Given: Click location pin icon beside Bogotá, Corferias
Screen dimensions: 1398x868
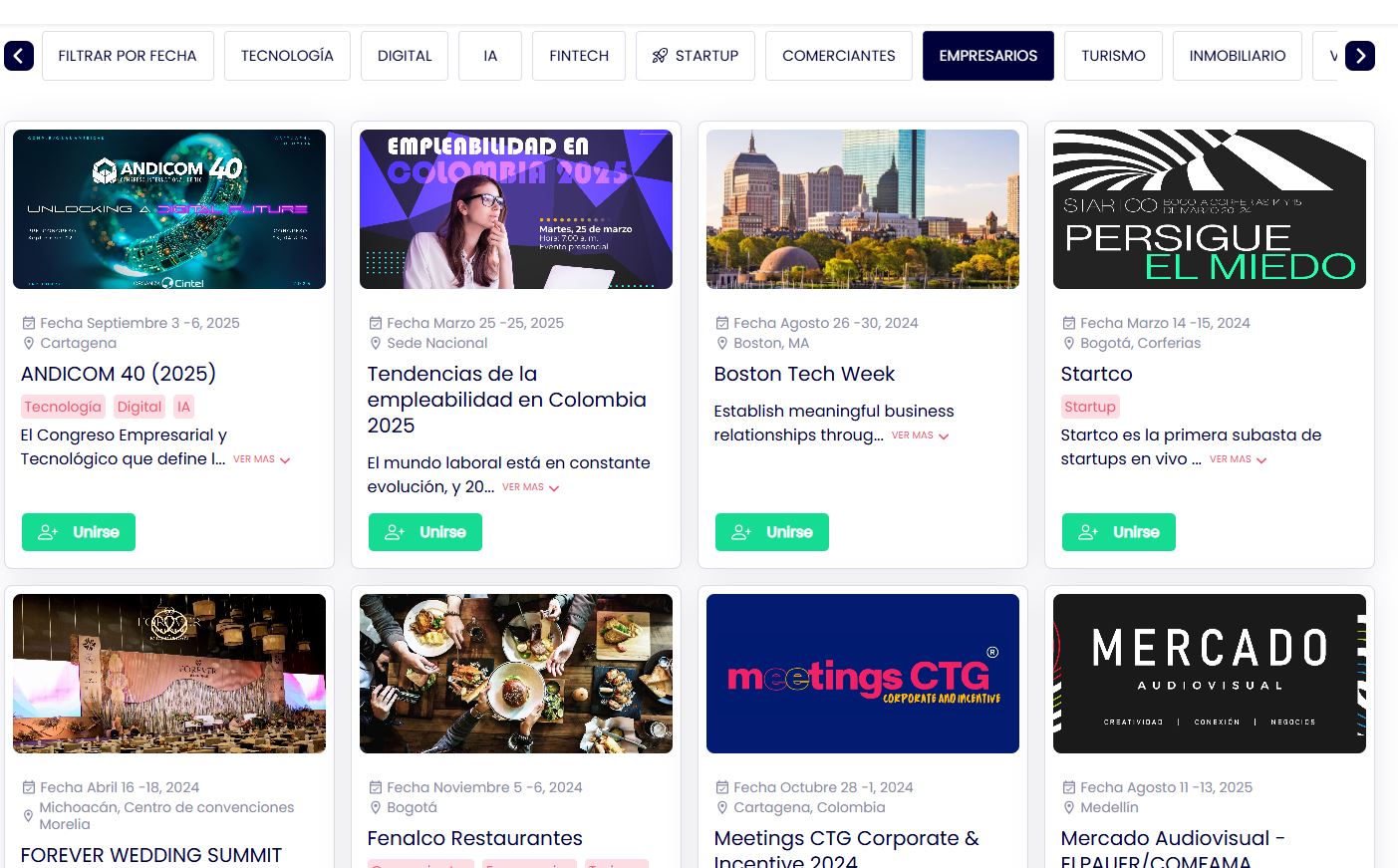Looking at the screenshot, I should (x=1069, y=343).
